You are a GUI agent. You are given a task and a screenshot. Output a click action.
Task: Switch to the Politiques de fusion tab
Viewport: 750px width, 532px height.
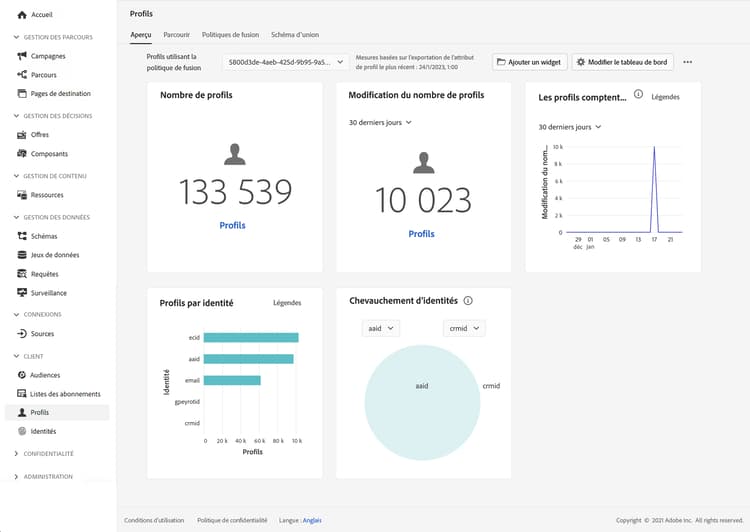pyautogui.click(x=230, y=35)
